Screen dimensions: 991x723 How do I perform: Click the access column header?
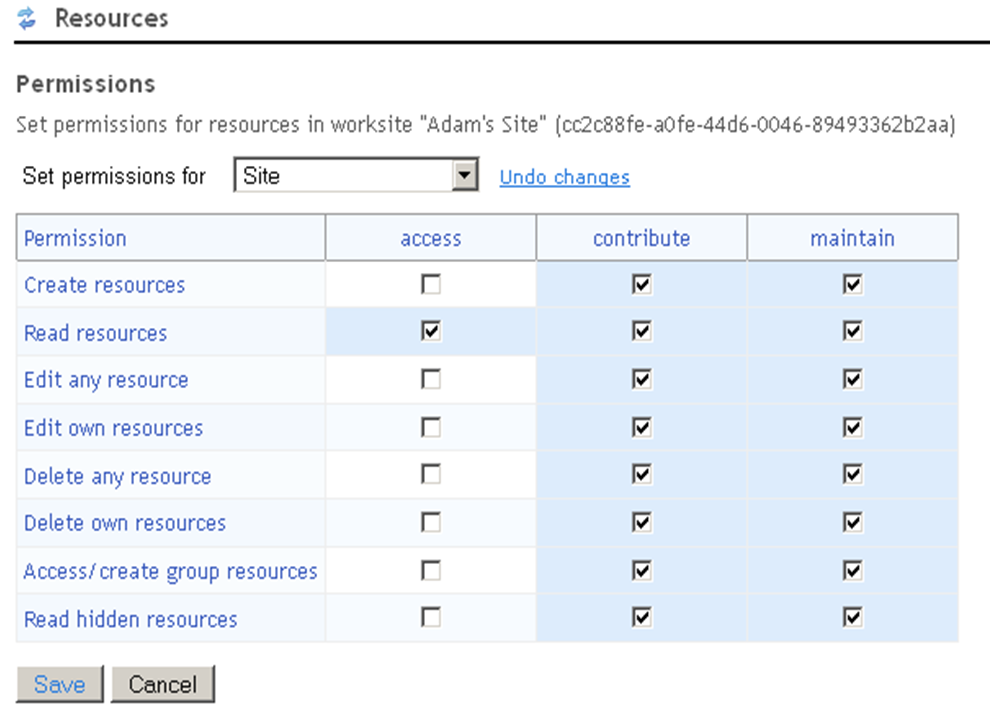(431, 238)
